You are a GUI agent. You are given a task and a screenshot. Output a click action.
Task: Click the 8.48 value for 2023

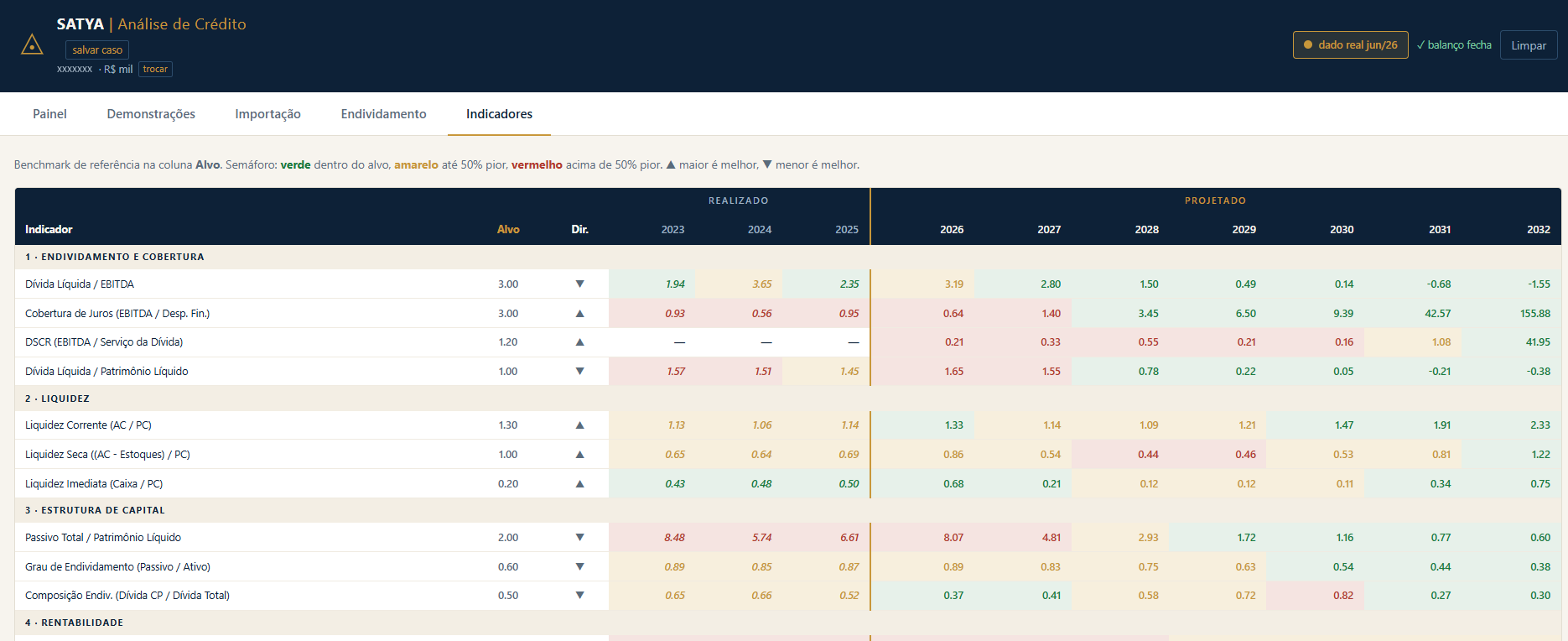pos(675,538)
